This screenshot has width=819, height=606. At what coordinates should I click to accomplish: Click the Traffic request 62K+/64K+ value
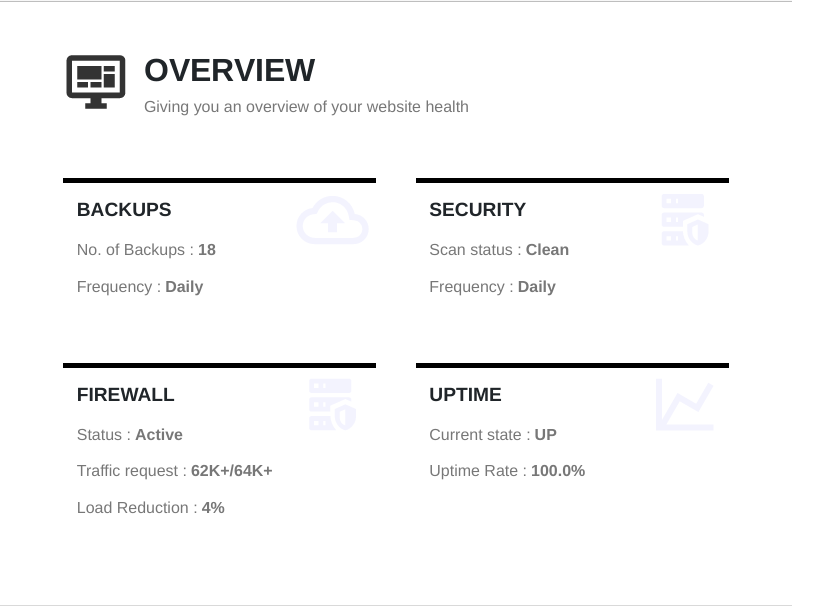232,471
